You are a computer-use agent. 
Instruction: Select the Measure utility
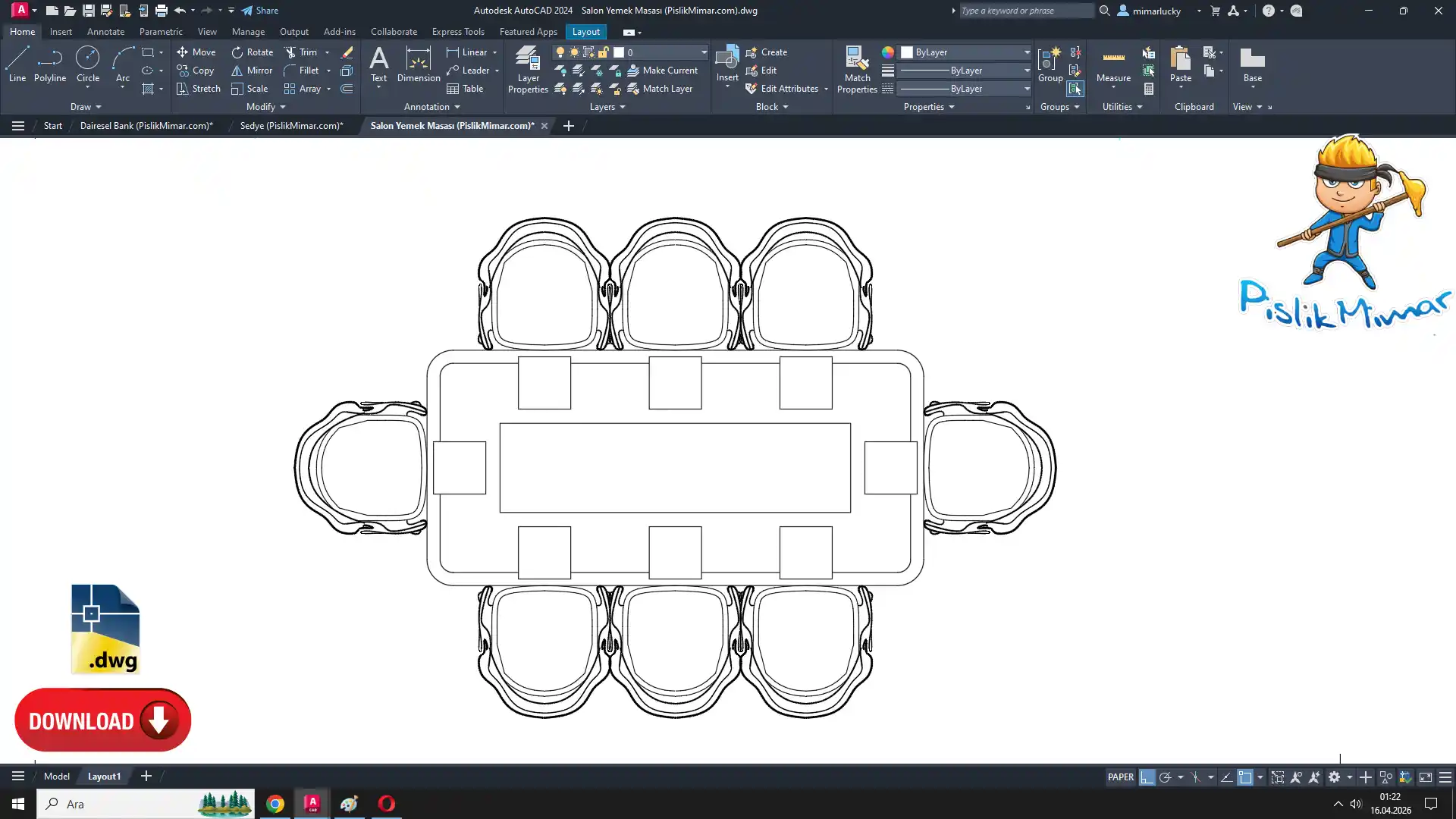click(x=1113, y=65)
